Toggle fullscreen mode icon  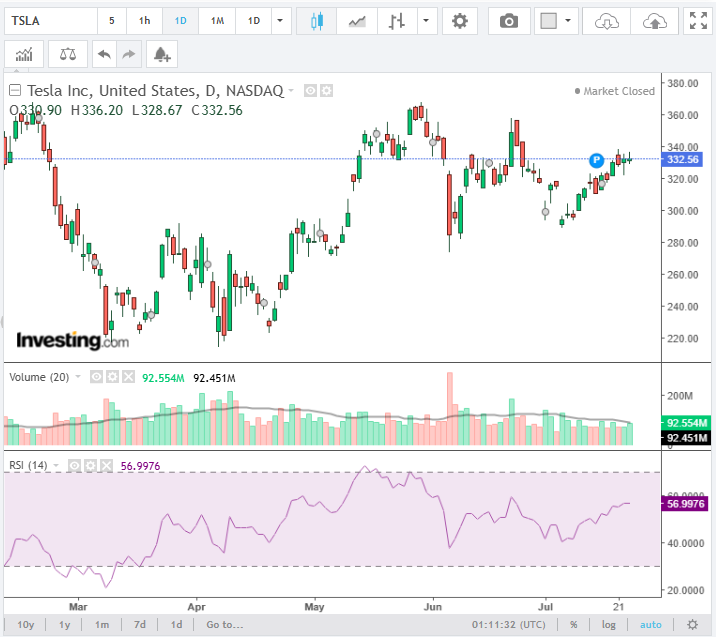(698, 21)
